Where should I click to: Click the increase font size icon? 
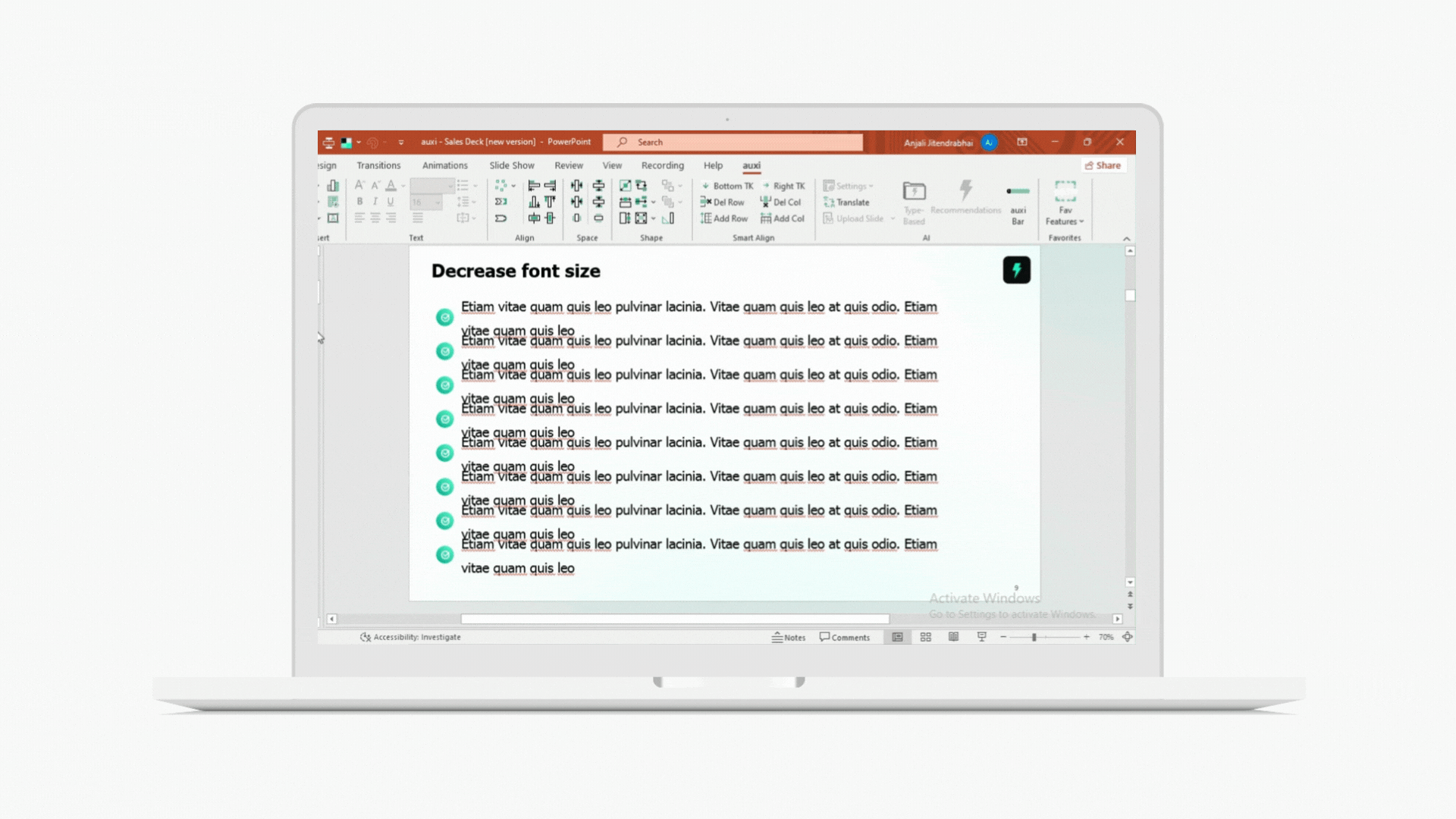[x=359, y=185]
